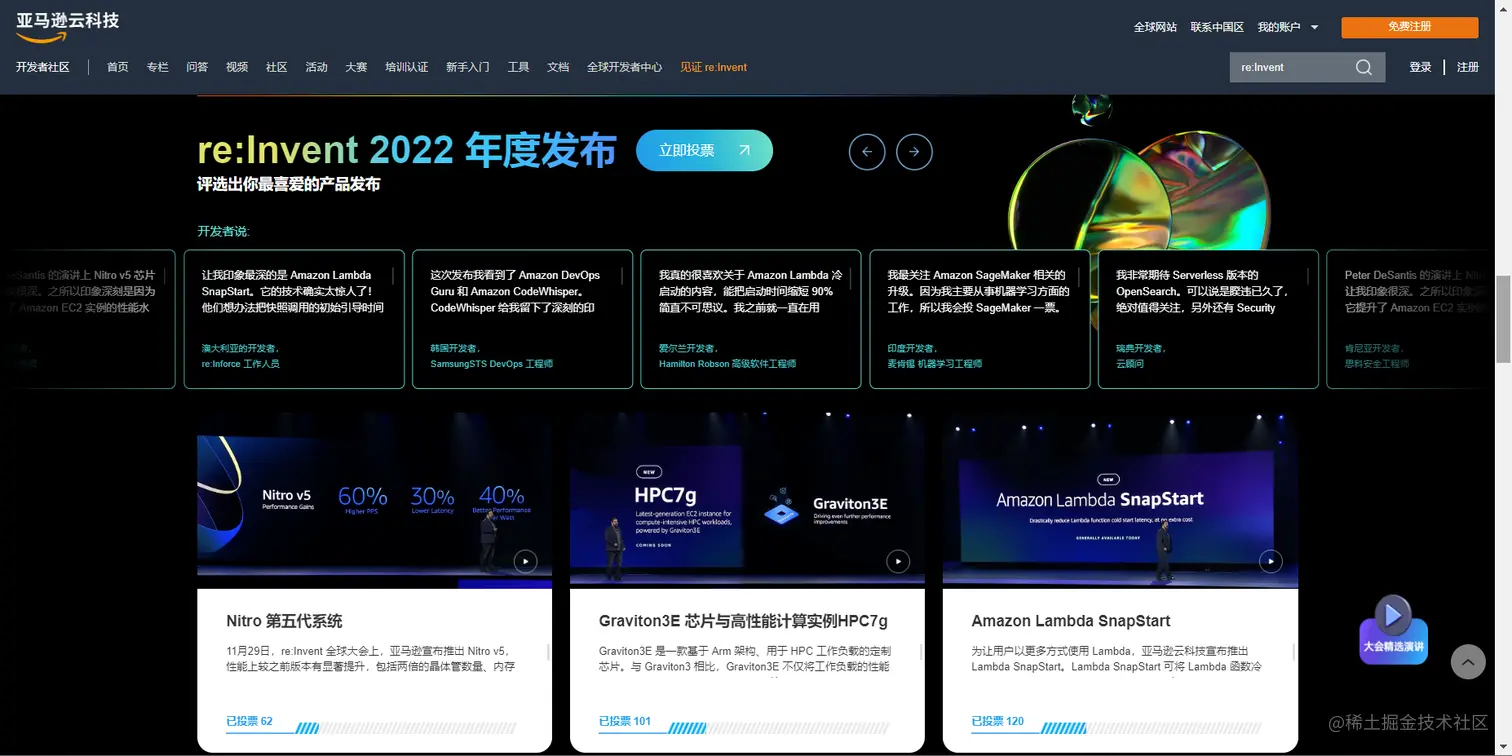Open 联系中国区 link
1512x756 pixels.
[1217, 27]
